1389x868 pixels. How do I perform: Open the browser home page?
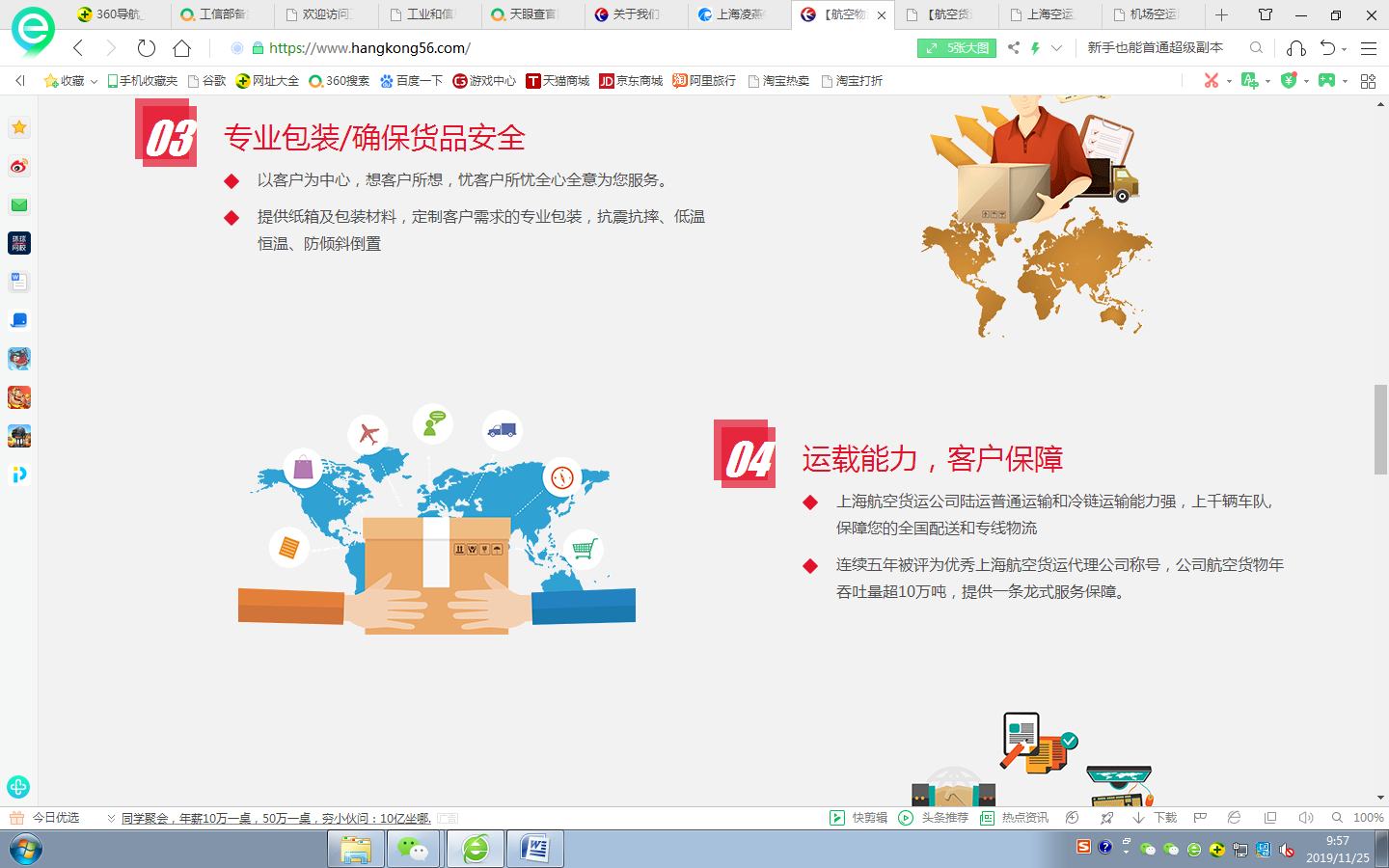(181, 48)
